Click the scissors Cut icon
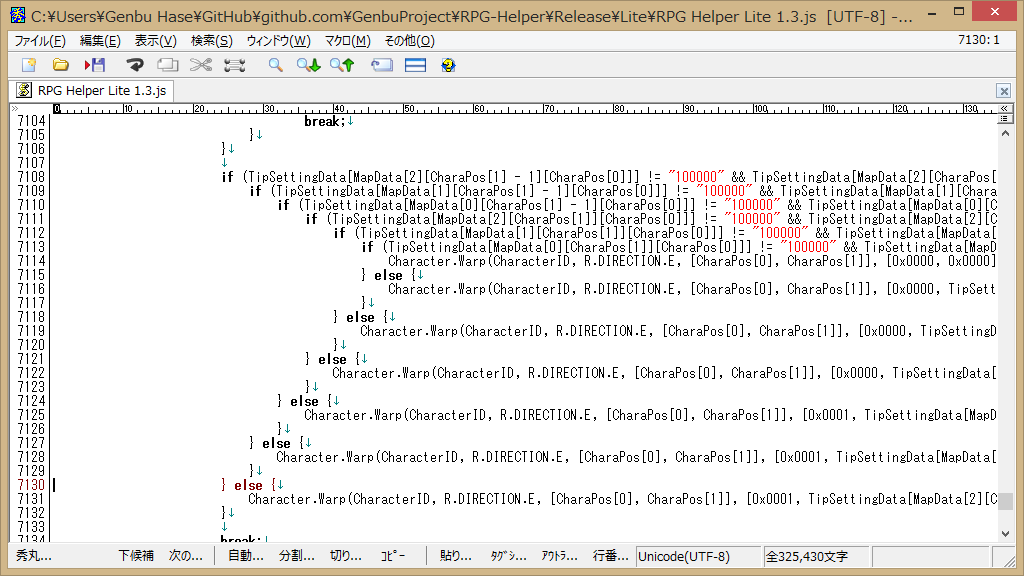The image size is (1024, 576). (x=201, y=65)
